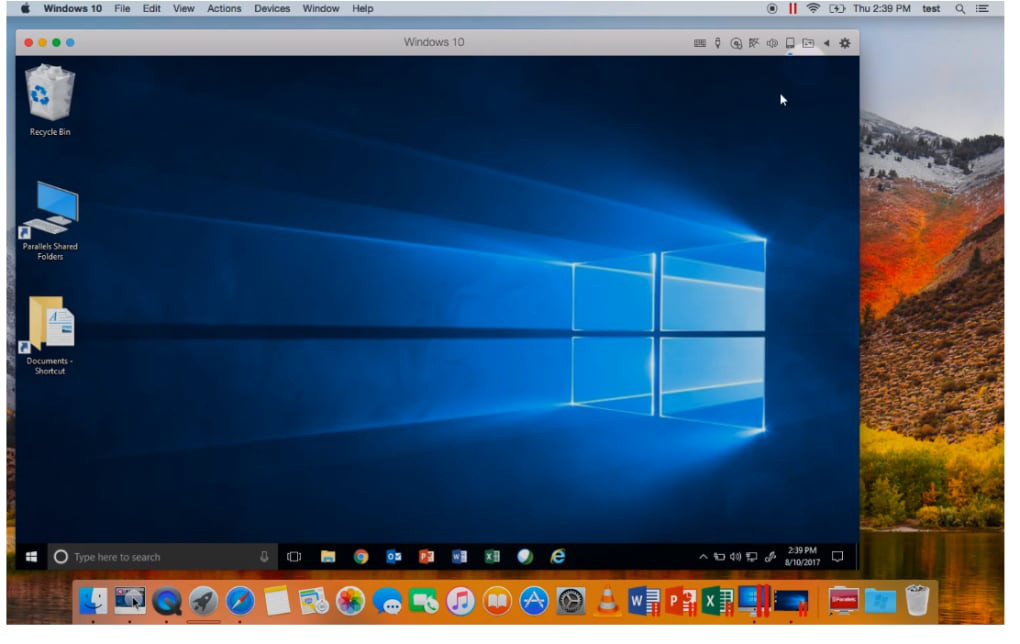Launch Word from the Windows taskbar
Viewport: 1020px width, 644px height.
(x=459, y=557)
